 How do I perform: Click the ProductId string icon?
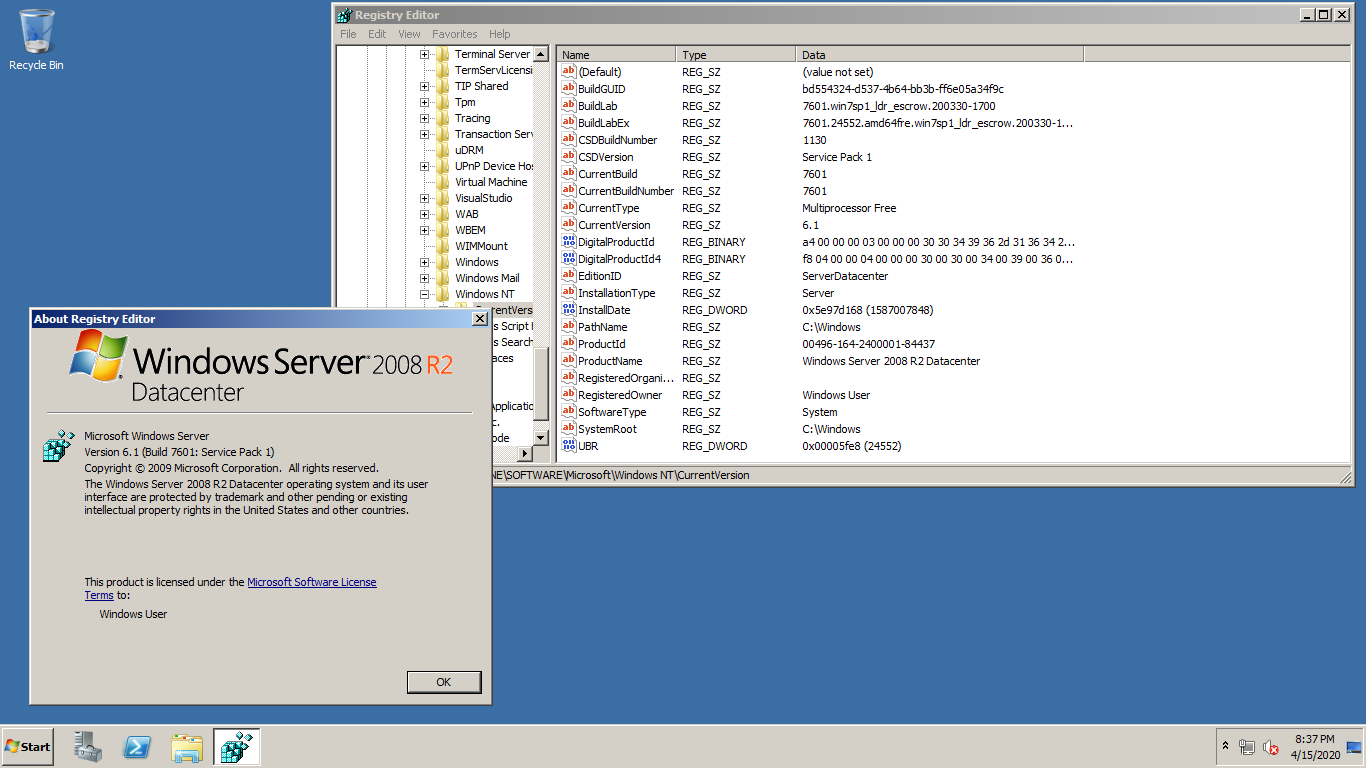tap(569, 344)
